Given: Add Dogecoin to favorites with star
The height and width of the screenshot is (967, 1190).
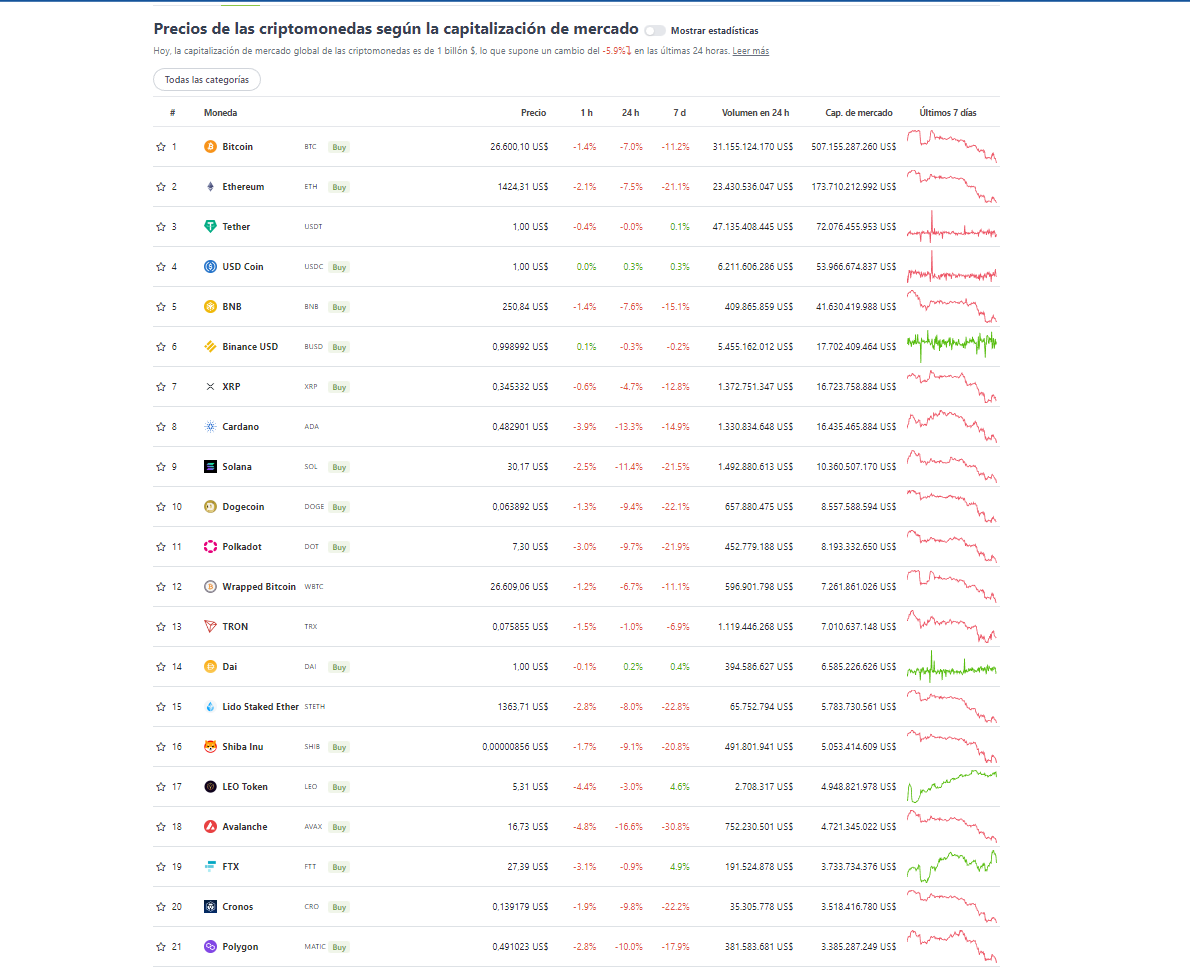Looking at the screenshot, I should [161, 506].
